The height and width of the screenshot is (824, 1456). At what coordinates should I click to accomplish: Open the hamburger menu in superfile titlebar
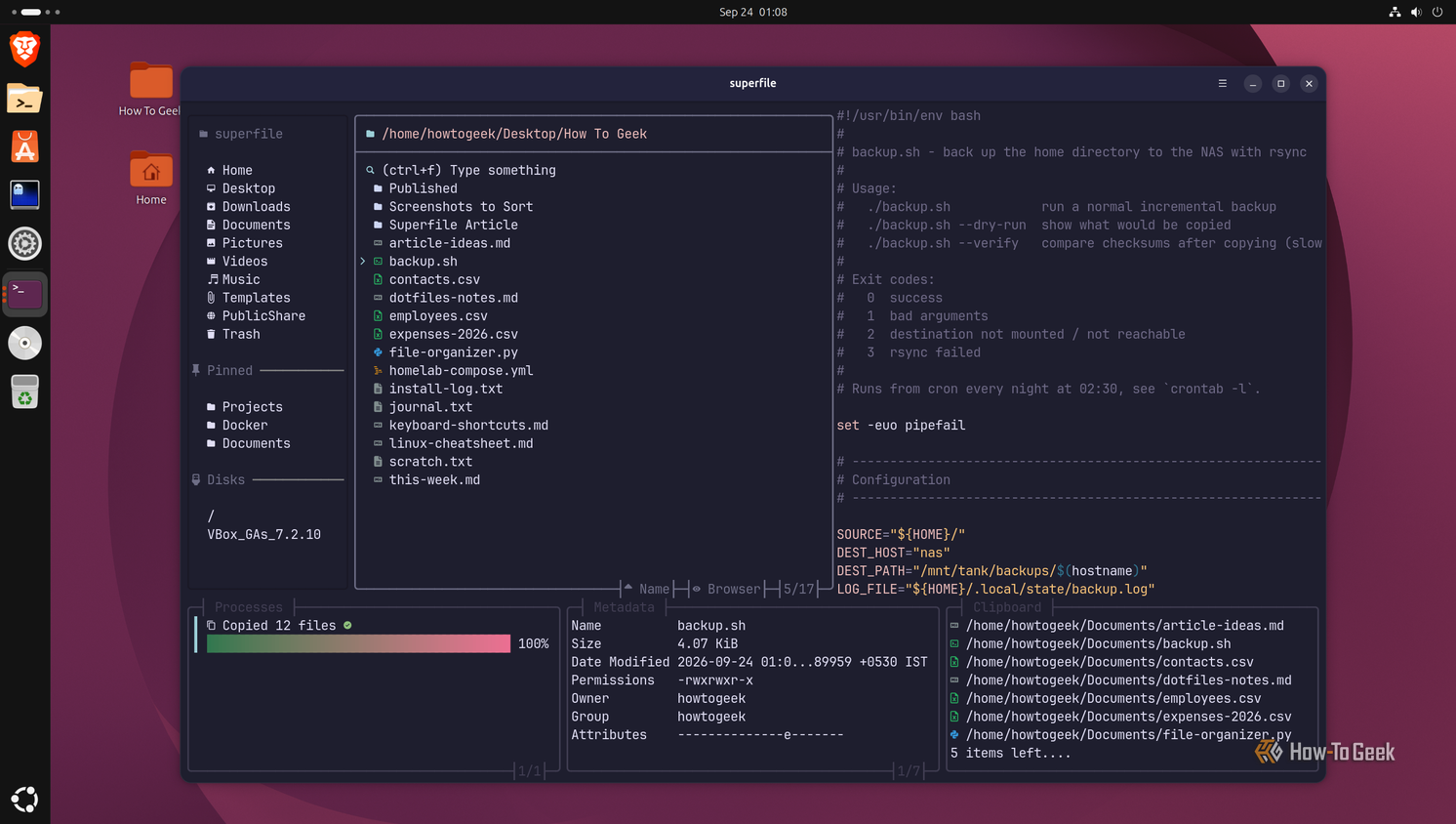[1222, 83]
